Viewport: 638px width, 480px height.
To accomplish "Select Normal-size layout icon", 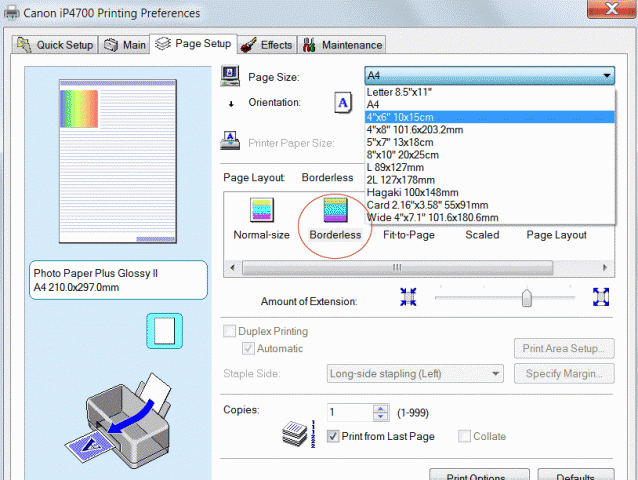I will click(x=262, y=210).
